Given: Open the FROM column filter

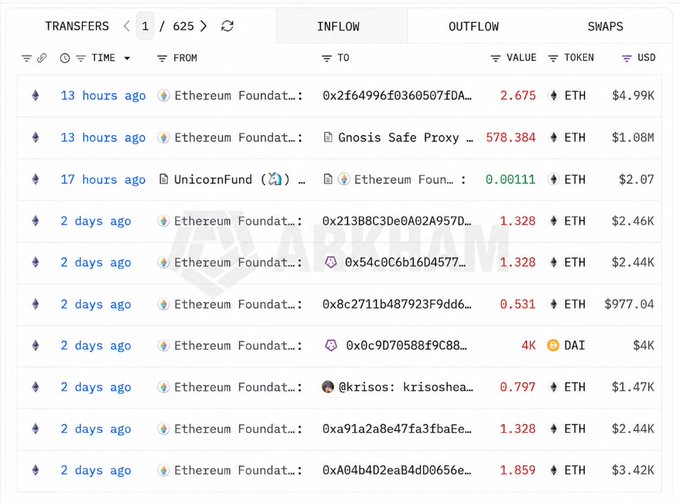Looking at the screenshot, I should pyautogui.click(x=162, y=58).
